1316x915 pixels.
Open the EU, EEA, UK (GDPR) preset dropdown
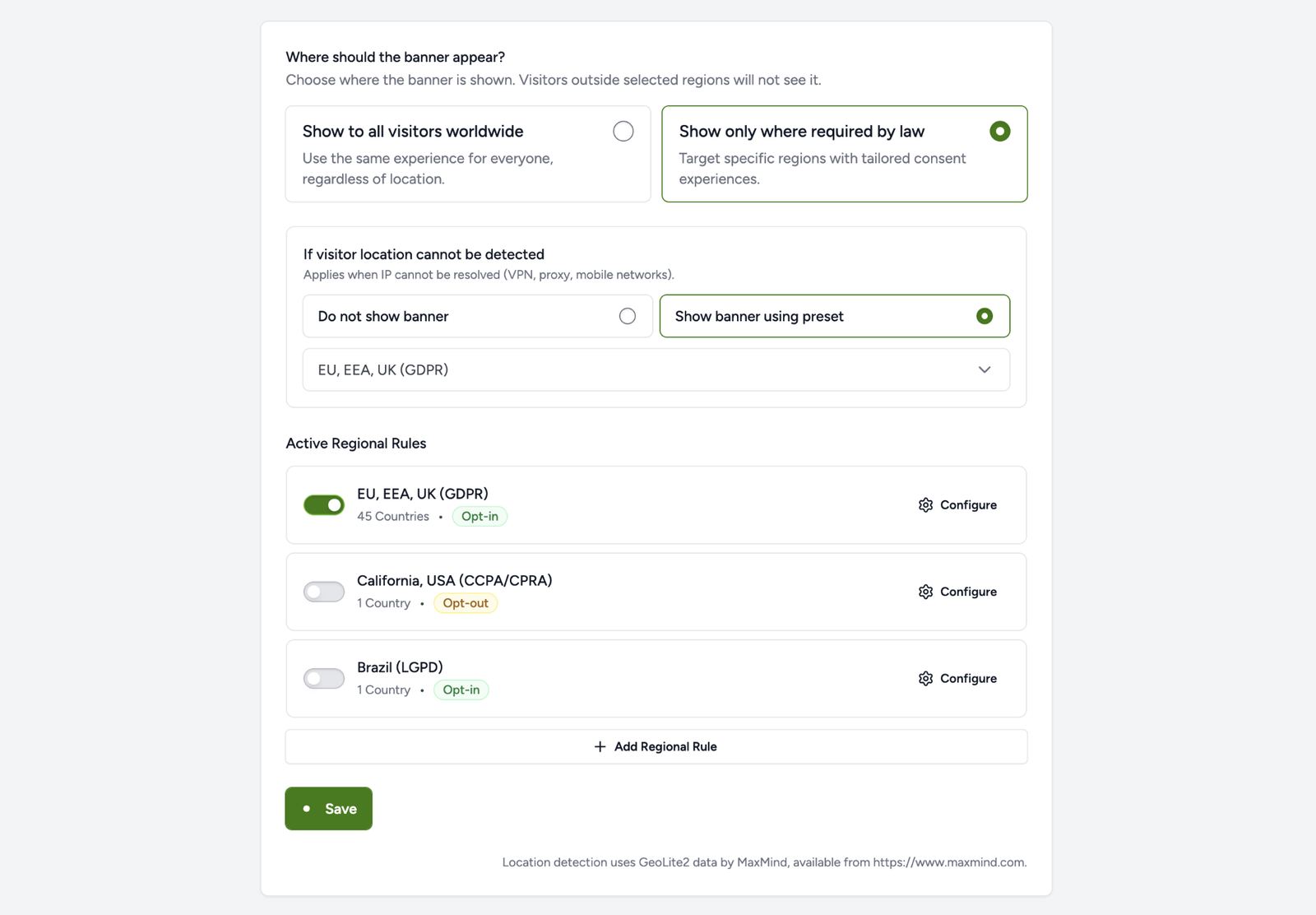tap(656, 369)
